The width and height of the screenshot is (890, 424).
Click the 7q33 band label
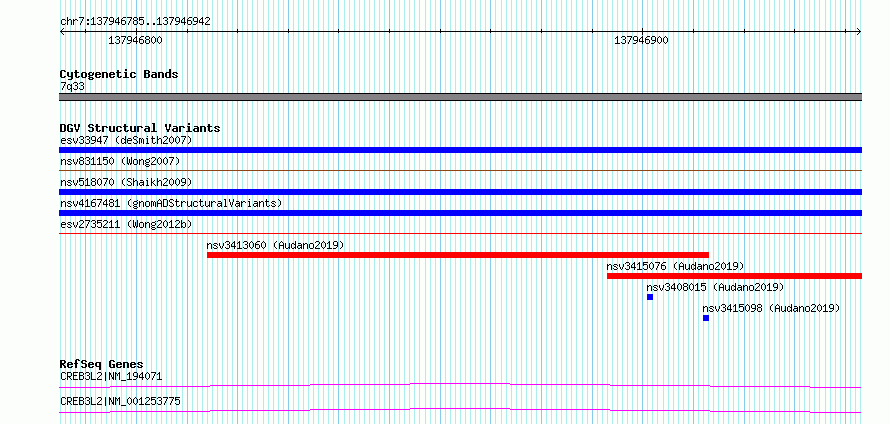click(72, 86)
